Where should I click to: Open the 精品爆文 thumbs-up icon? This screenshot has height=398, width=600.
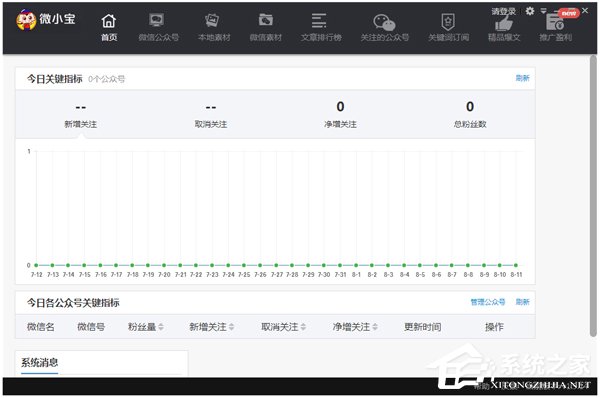tap(504, 24)
